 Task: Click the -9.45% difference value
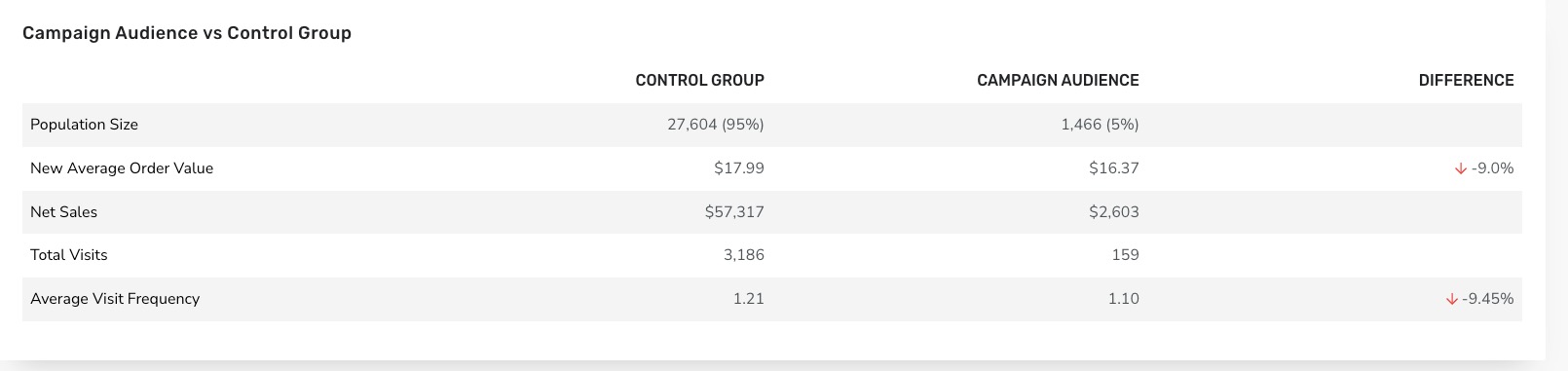(x=1488, y=299)
